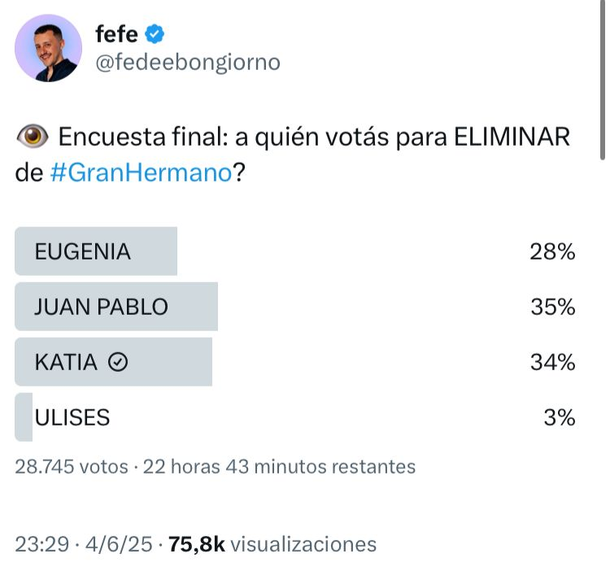This screenshot has width=610, height=567.
Task: Click the blue verified badge beside fefe
Action: (x=155, y=33)
